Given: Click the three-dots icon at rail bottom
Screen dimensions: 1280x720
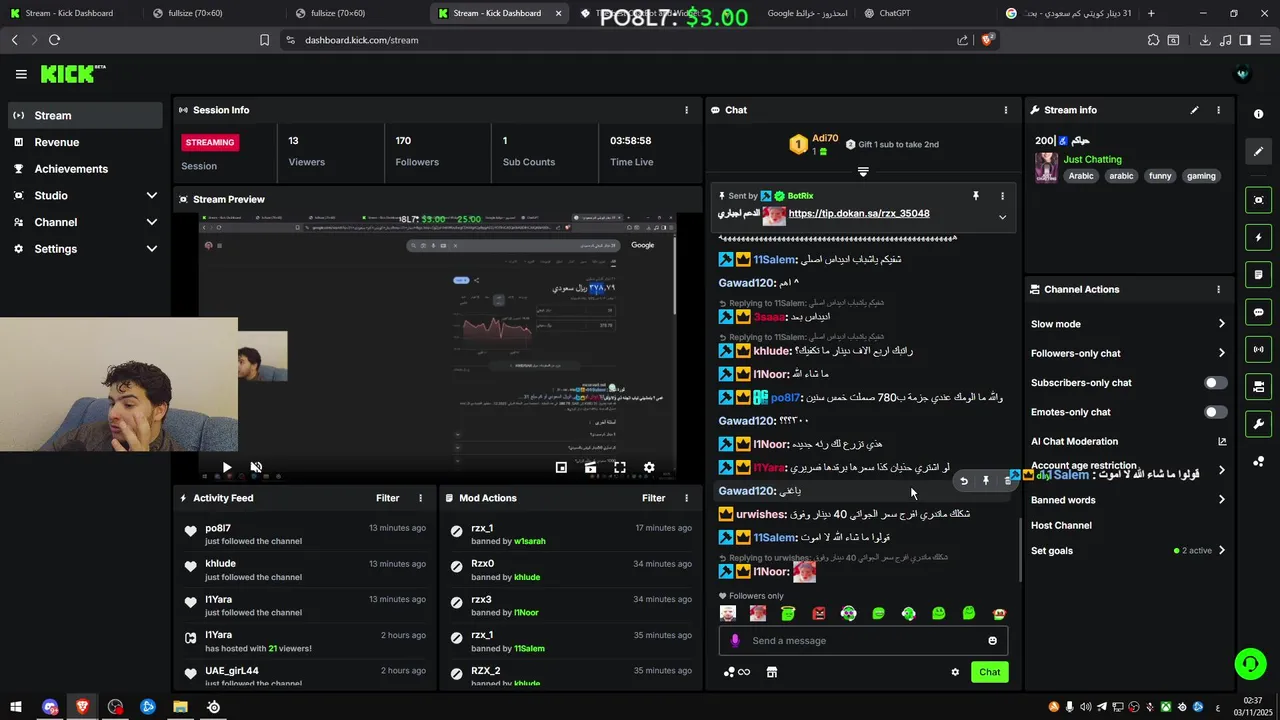Looking at the screenshot, I should coord(1258,461).
